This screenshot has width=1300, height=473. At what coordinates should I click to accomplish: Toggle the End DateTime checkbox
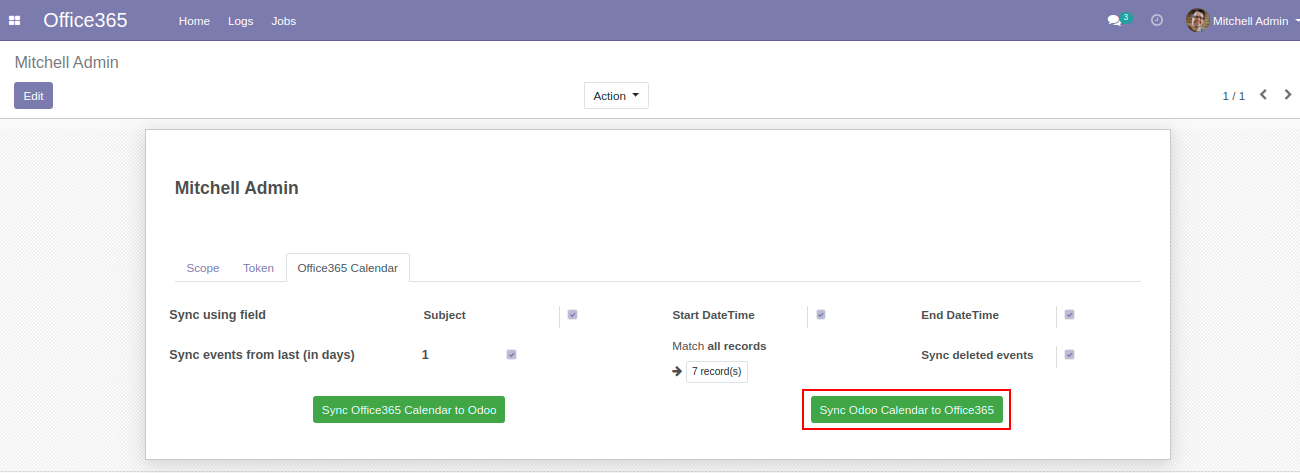(x=1069, y=315)
